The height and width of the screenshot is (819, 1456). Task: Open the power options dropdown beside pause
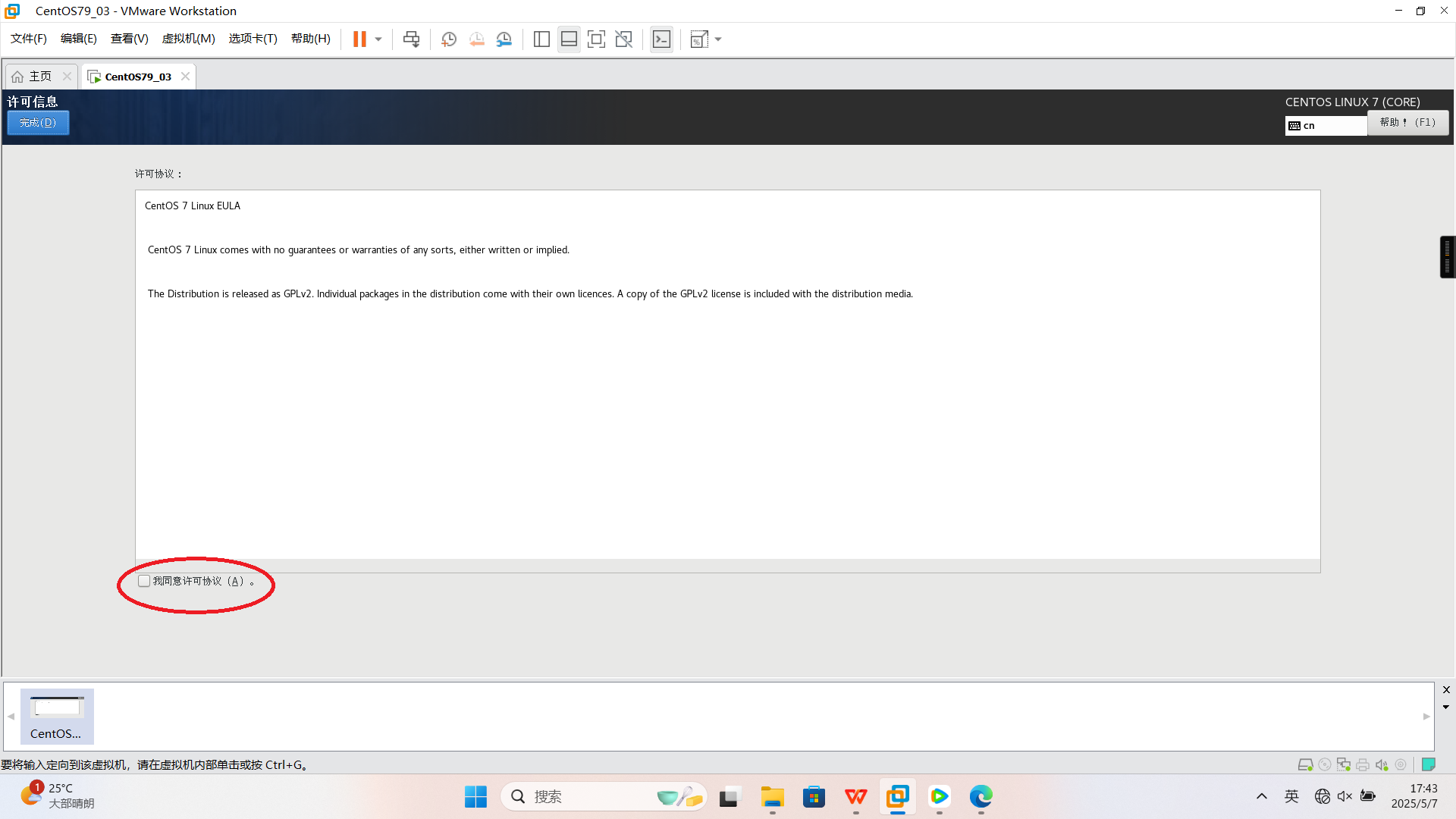click(x=378, y=39)
